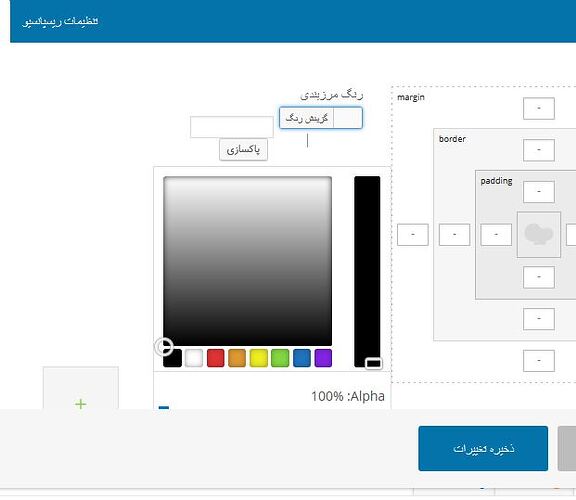Select the purple color swatch
Screen dimensions: 576x500
(x=323, y=358)
